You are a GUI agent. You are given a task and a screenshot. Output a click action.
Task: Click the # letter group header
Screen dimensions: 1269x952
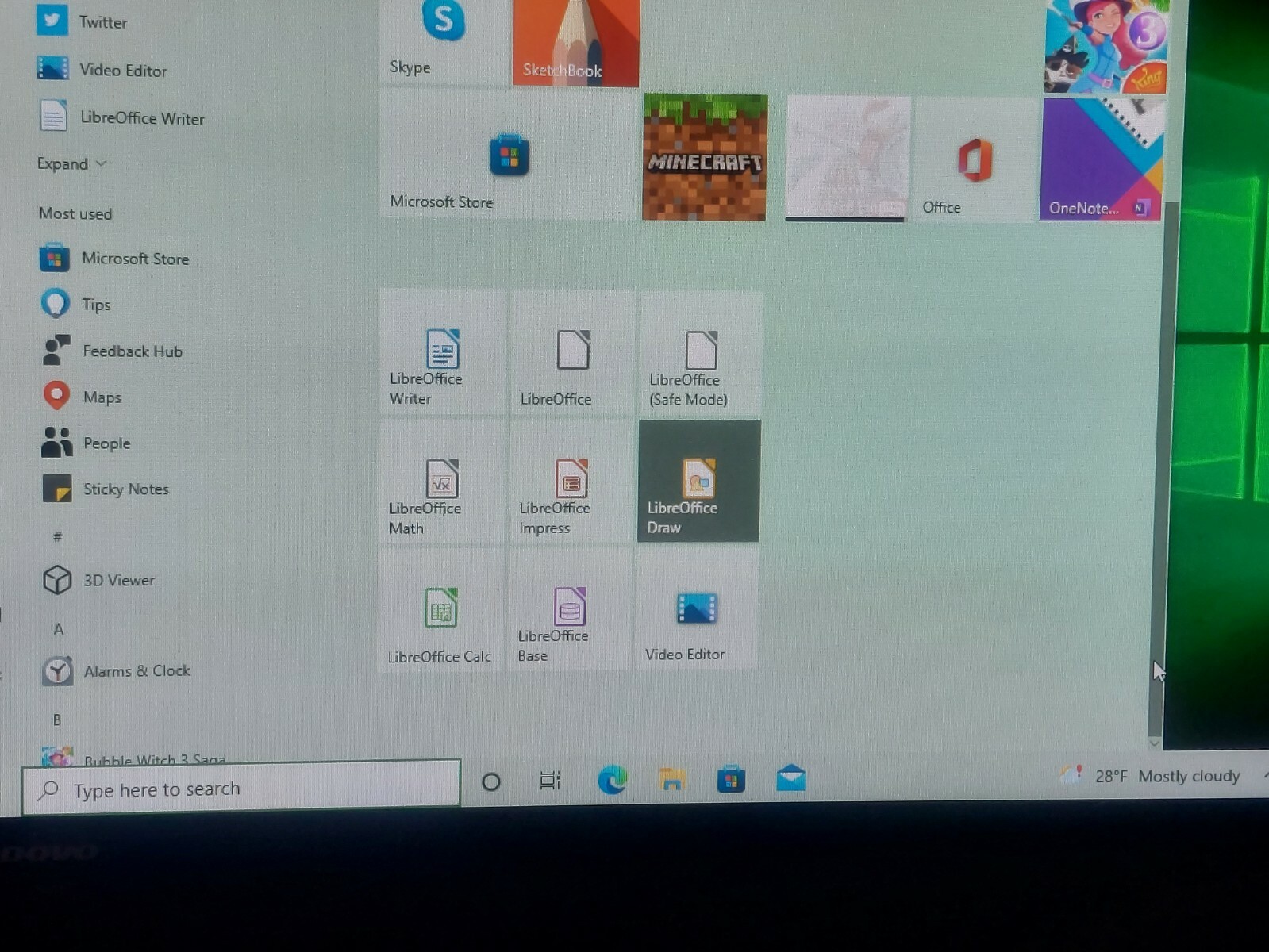click(x=57, y=537)
